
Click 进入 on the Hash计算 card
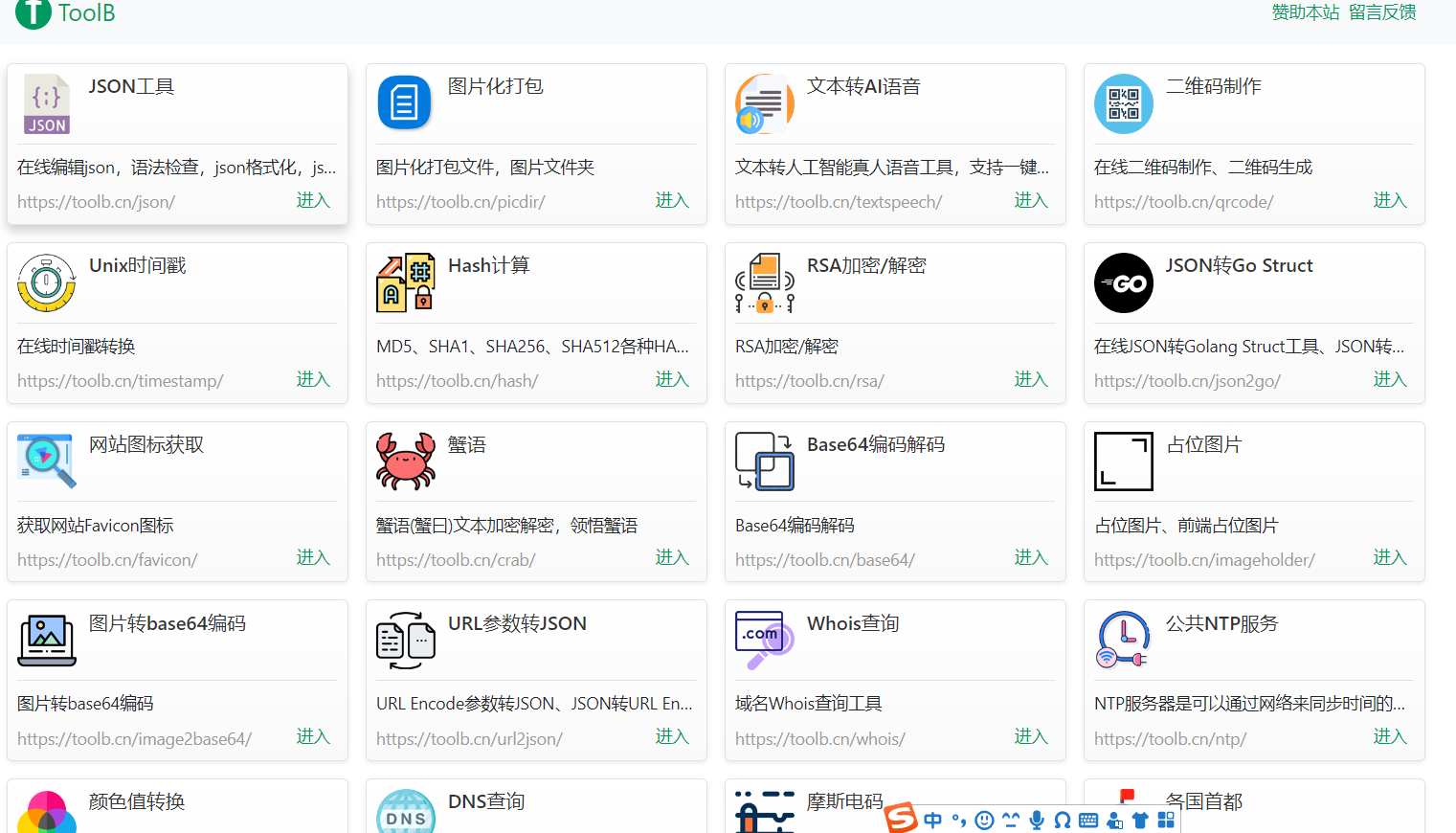tap(672, 379)
